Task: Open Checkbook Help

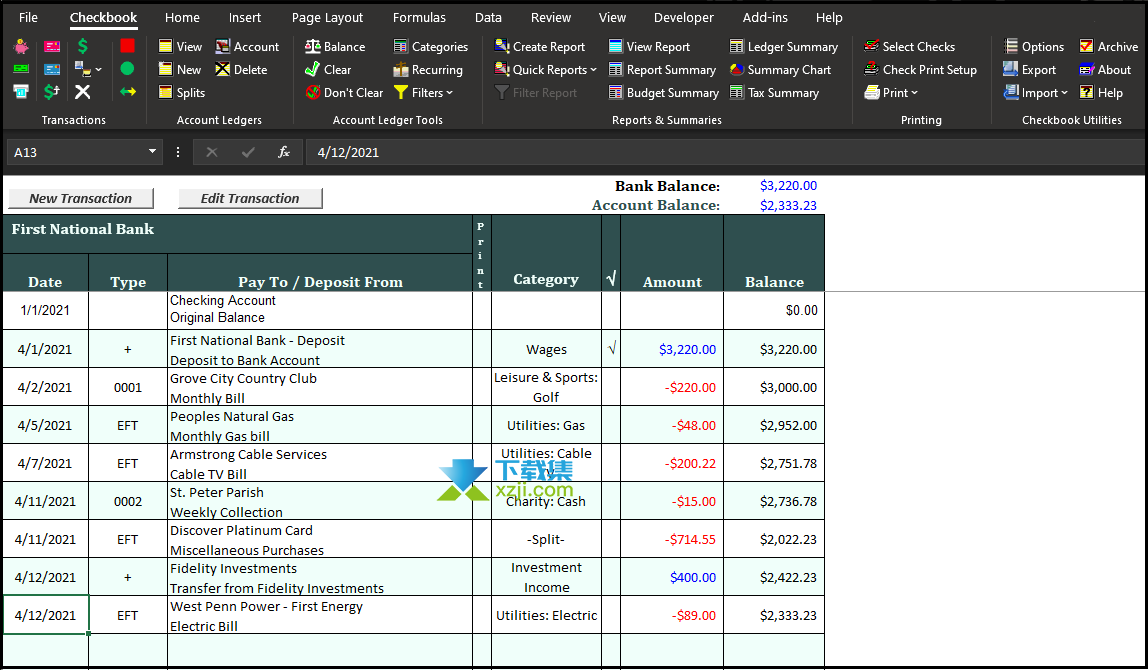Action: click(1101, 92)
